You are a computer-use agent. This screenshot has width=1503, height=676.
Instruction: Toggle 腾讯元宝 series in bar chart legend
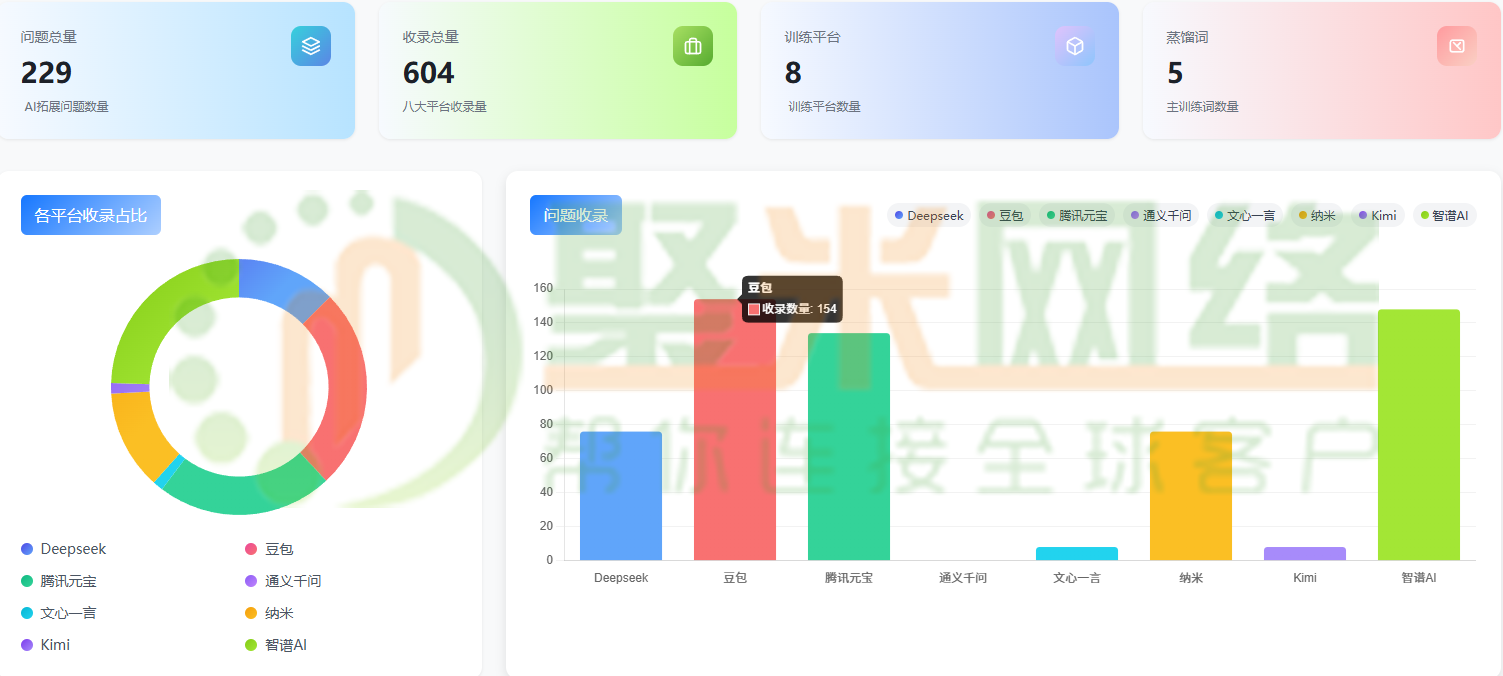1077,215
